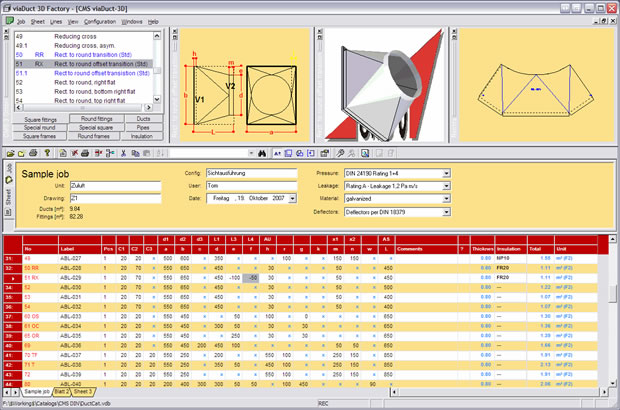Open the Sheet menu
The width and height of the screenshot is (620, 410).
(38, 22)
